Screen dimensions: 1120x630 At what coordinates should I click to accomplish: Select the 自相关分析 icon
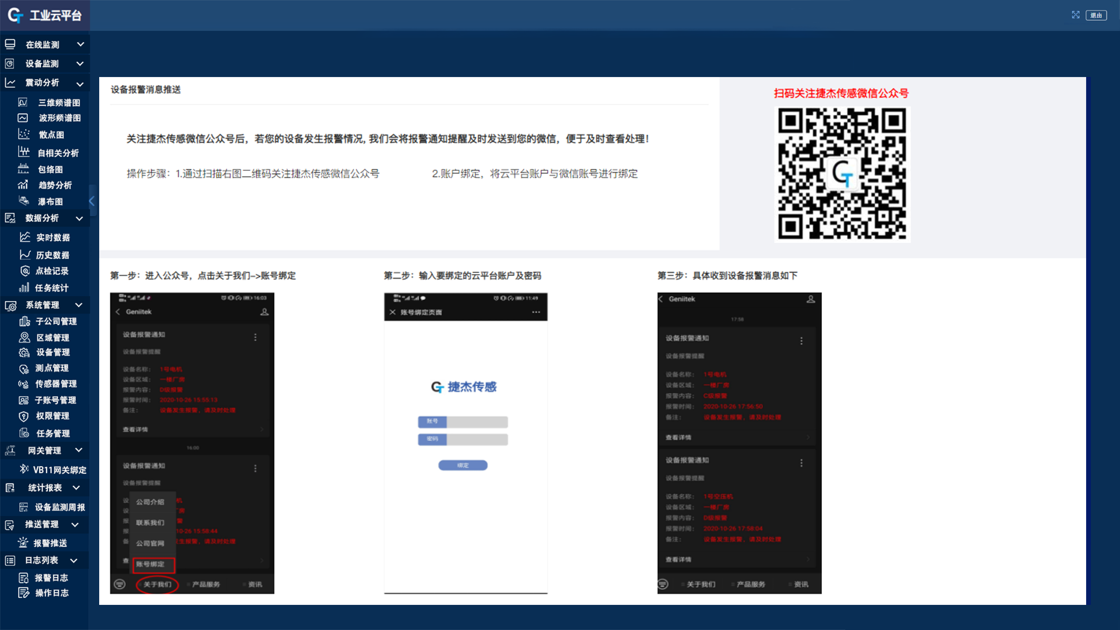tap(24, 152)
